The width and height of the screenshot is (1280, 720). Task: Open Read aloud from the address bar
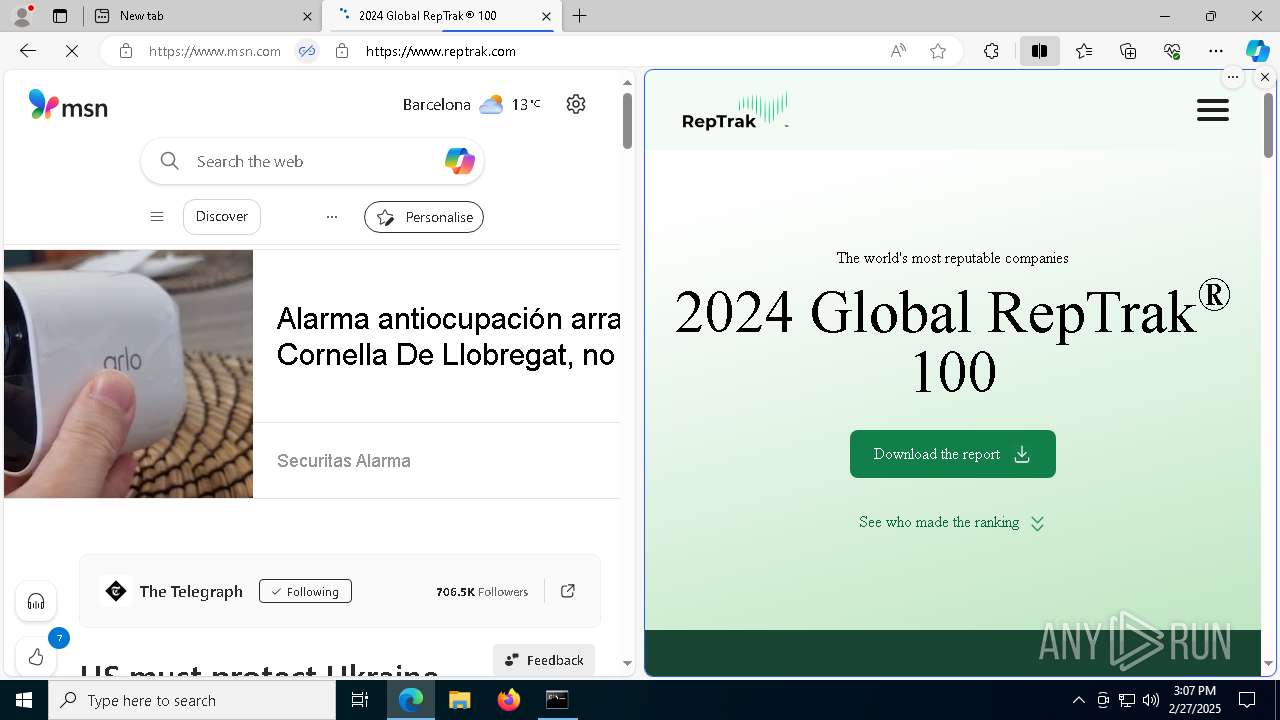click(898, 51)
